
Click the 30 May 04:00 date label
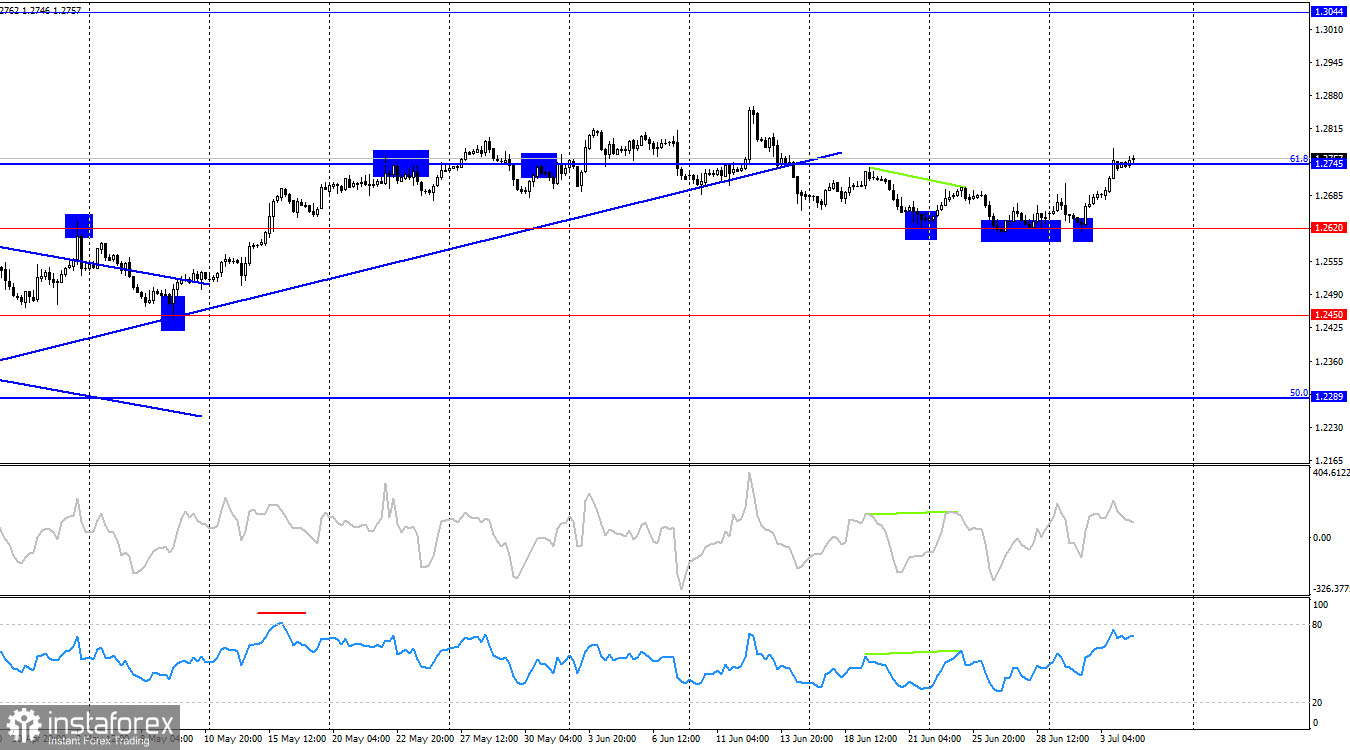(553, 738)
